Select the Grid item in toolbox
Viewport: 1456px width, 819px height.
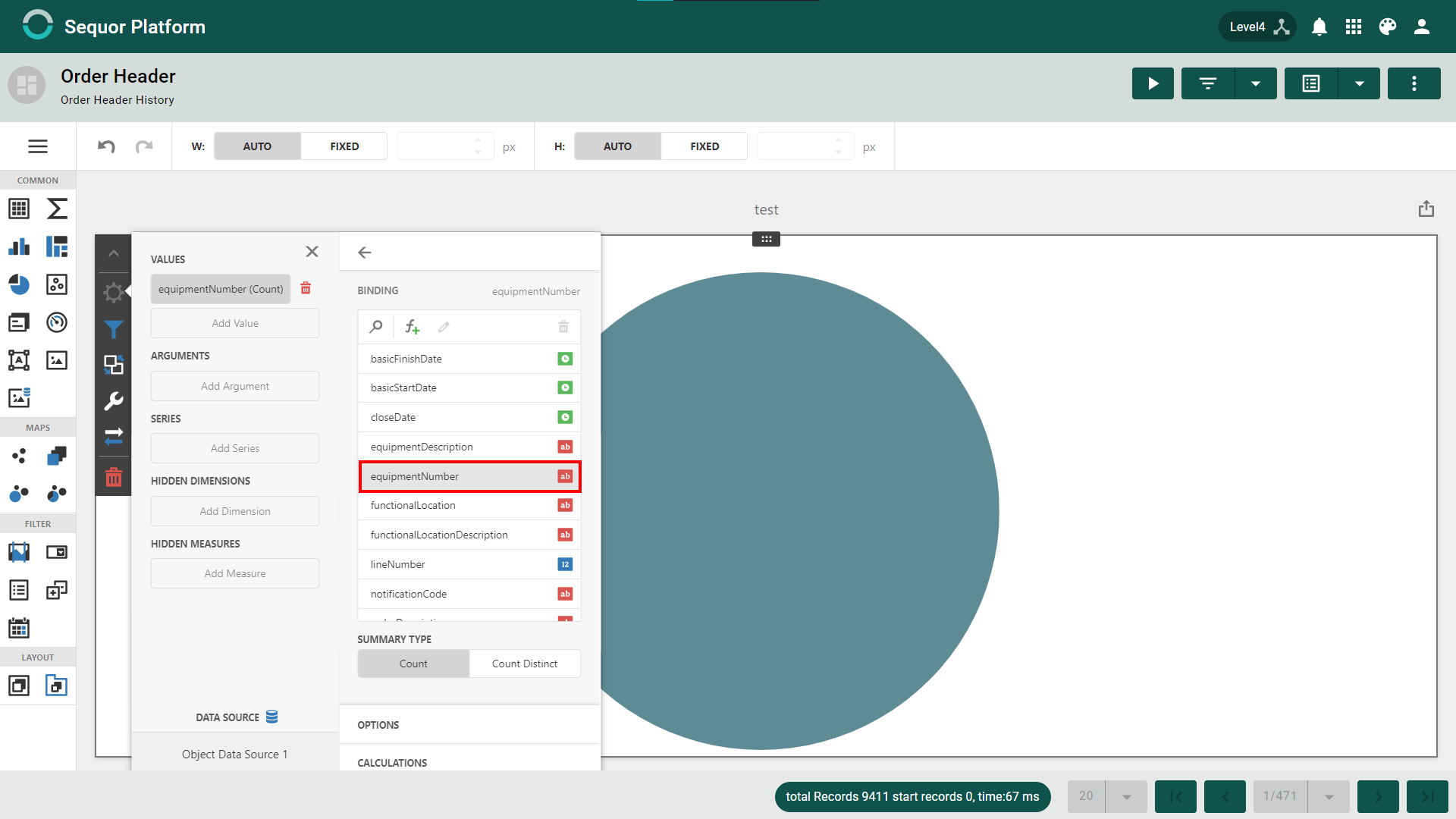point(19,209)
